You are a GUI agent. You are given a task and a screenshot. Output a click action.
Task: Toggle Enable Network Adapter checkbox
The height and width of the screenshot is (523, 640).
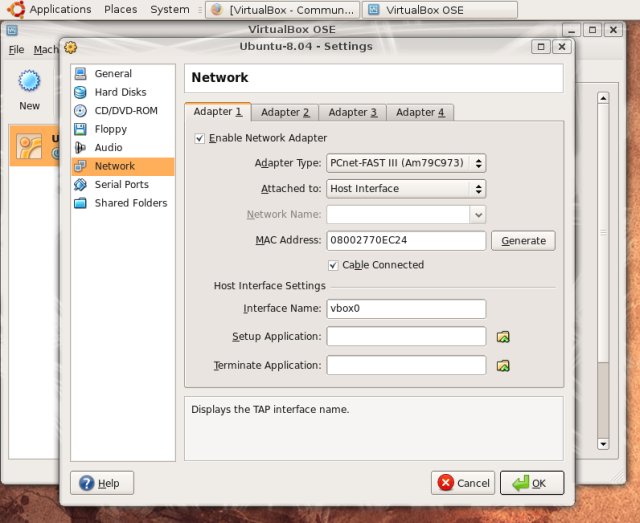pos(200,138)
